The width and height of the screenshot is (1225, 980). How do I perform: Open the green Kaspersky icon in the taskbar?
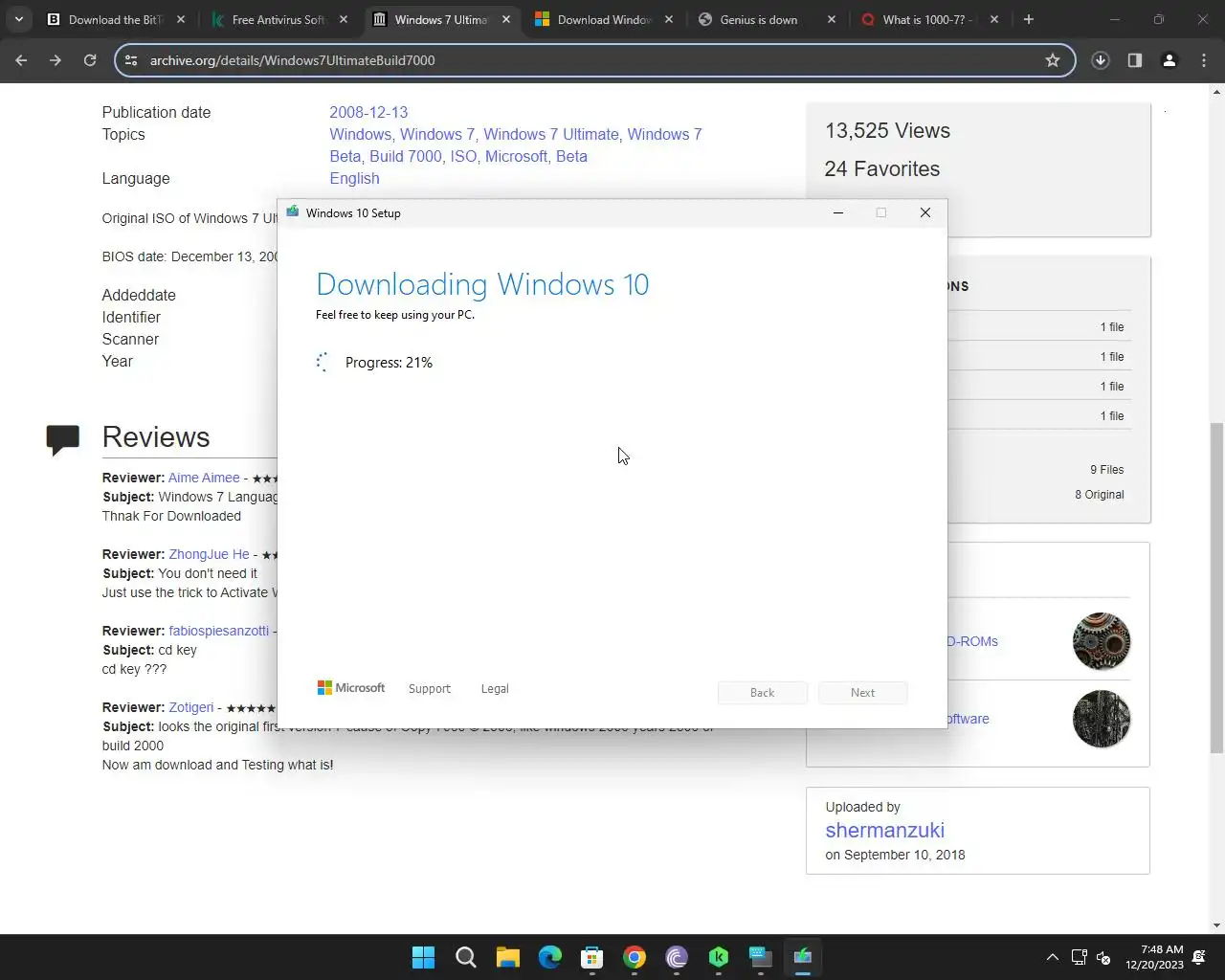point(718,957)
